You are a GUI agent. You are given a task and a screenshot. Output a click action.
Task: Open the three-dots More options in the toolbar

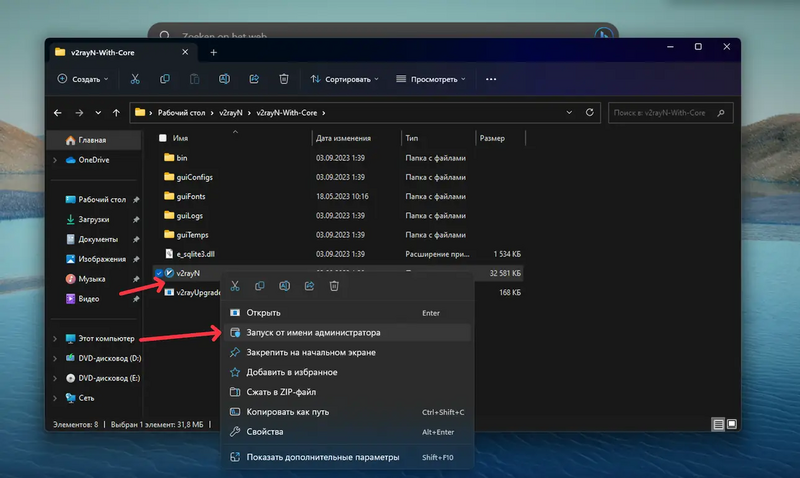491,79
